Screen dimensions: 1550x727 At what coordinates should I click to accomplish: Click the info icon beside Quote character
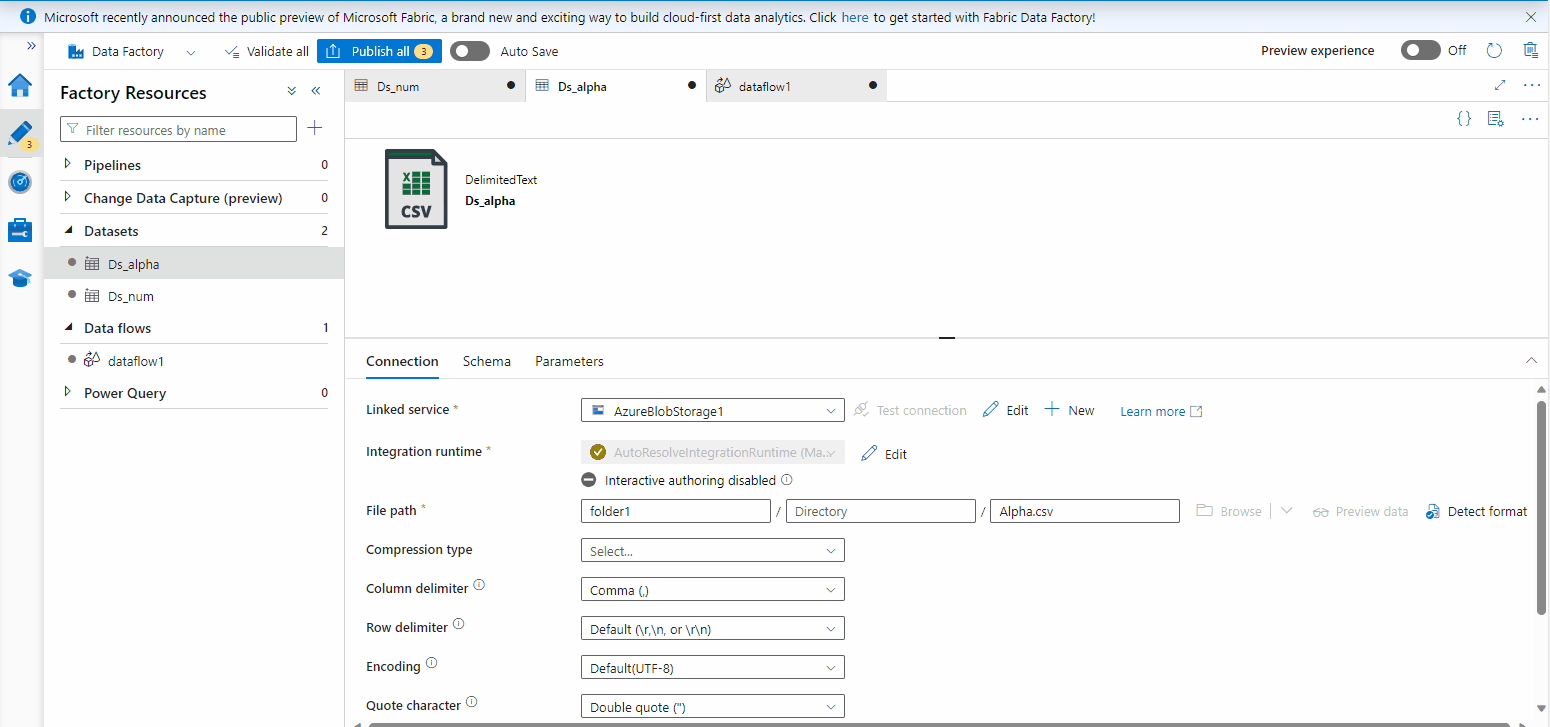472,702
